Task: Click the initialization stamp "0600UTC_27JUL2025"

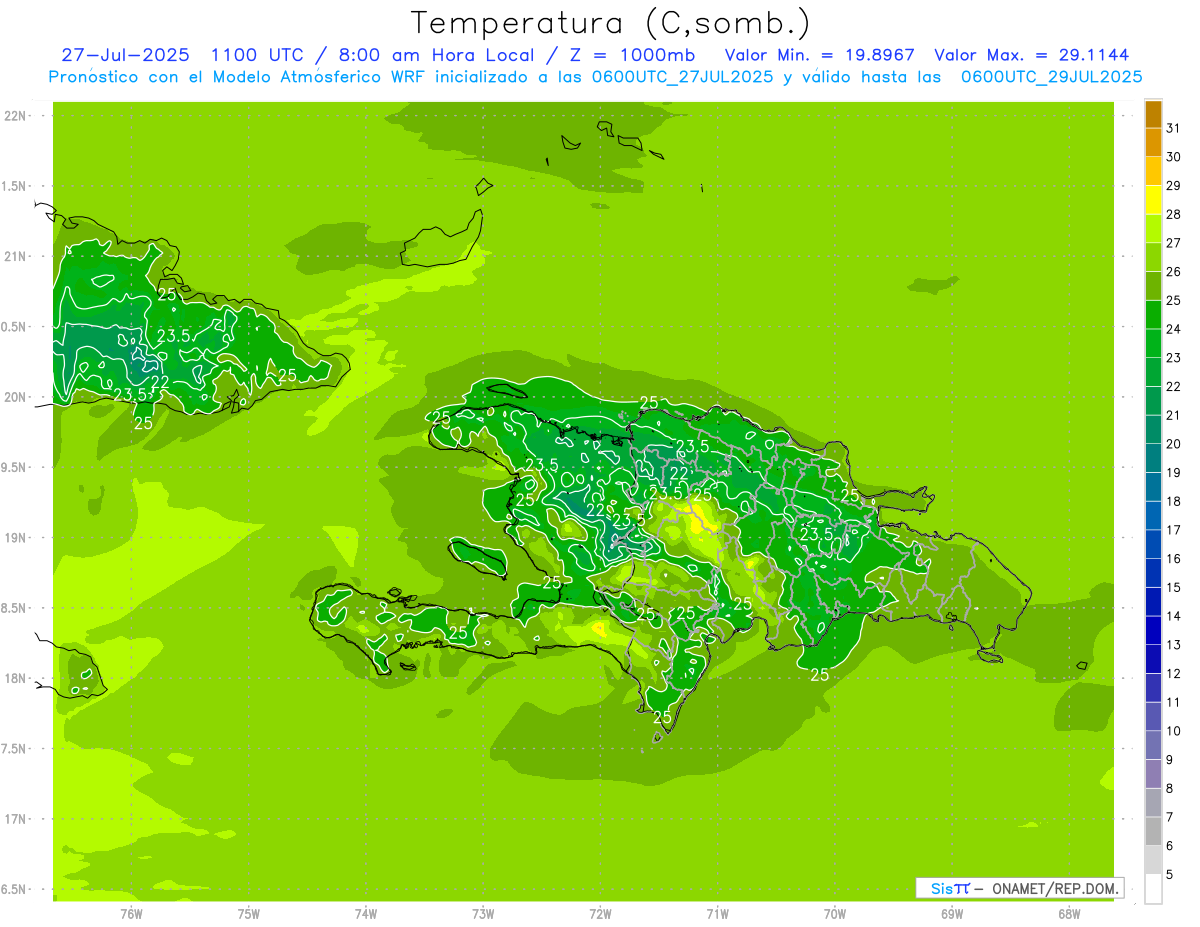Action: (682, 76)
